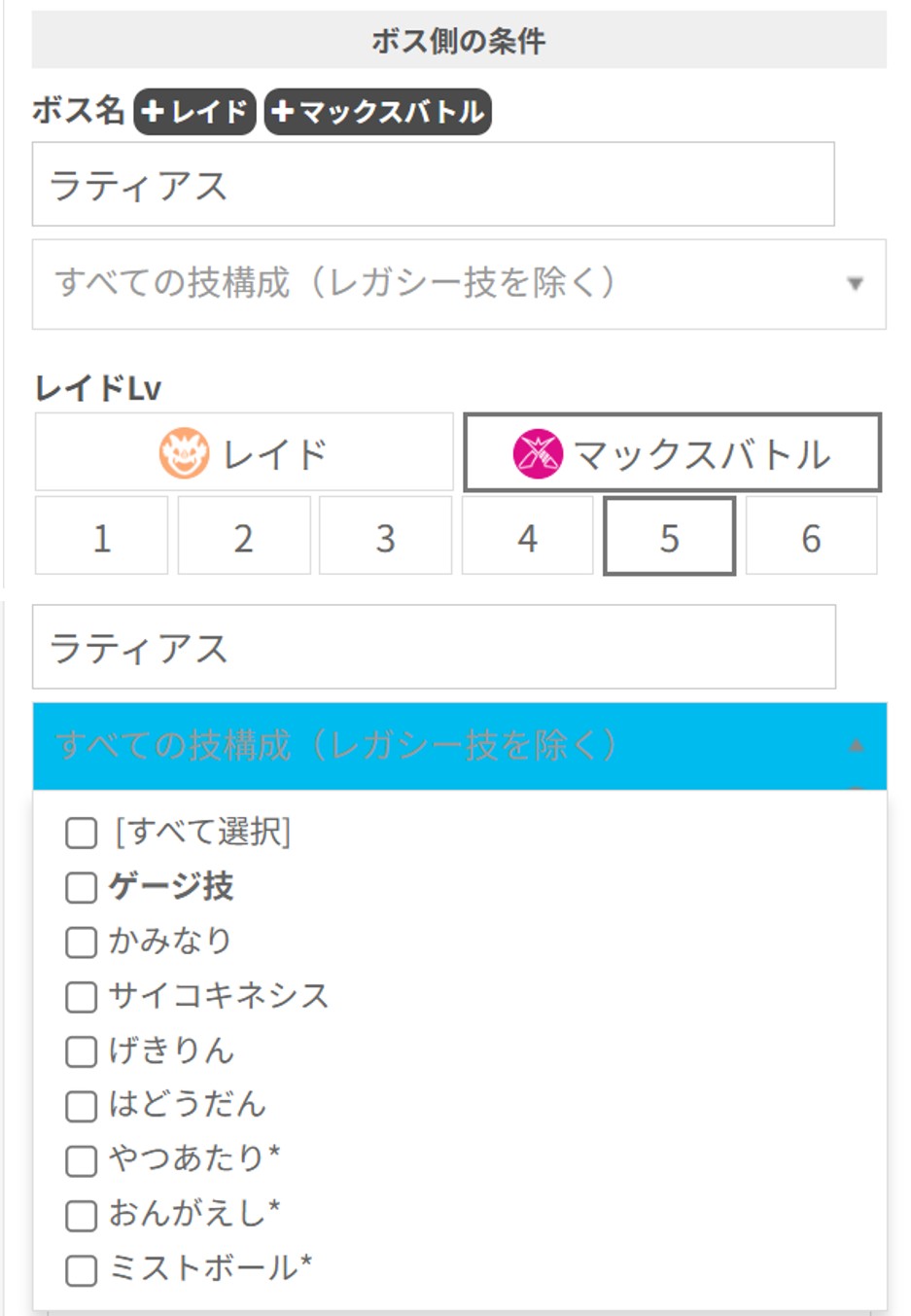Viewport: 911px width, 1316px height.
Task: Collapse the highlighted blue move dropdown
Action: tap(459, 746)
